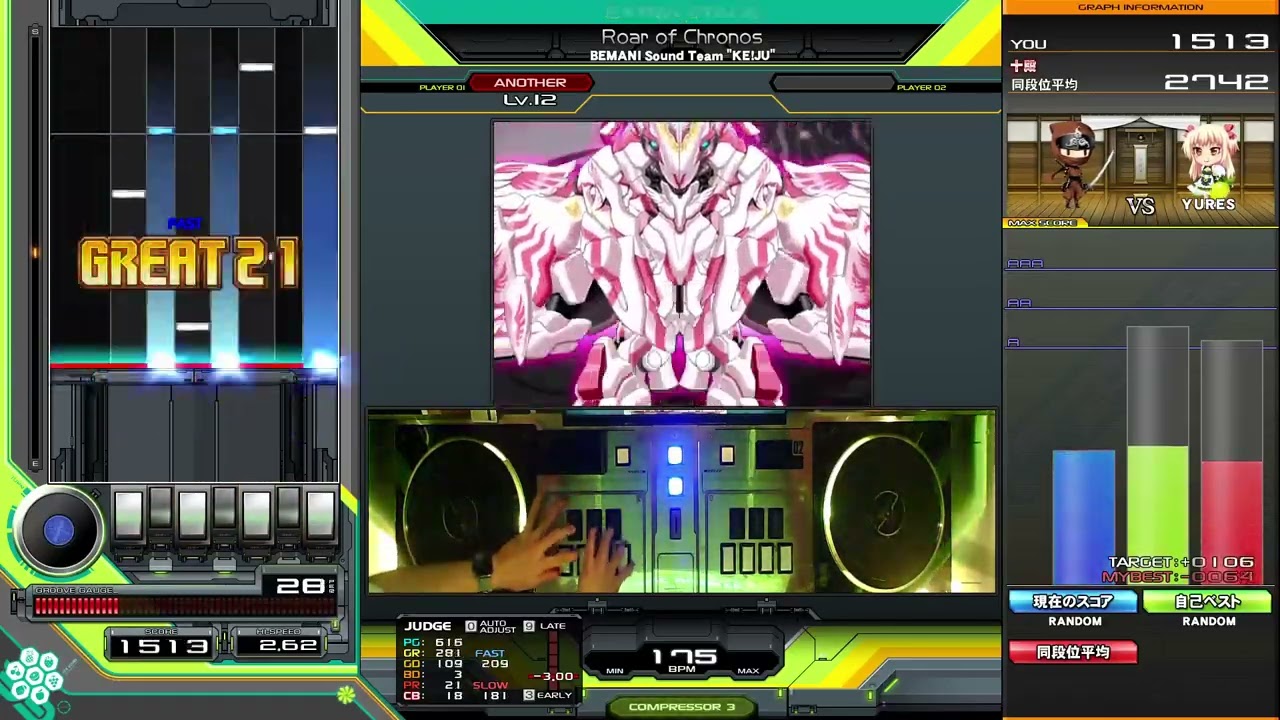Click the MYBEST:-0064 difference text
1280x720 pixels.
[1178, 577]
